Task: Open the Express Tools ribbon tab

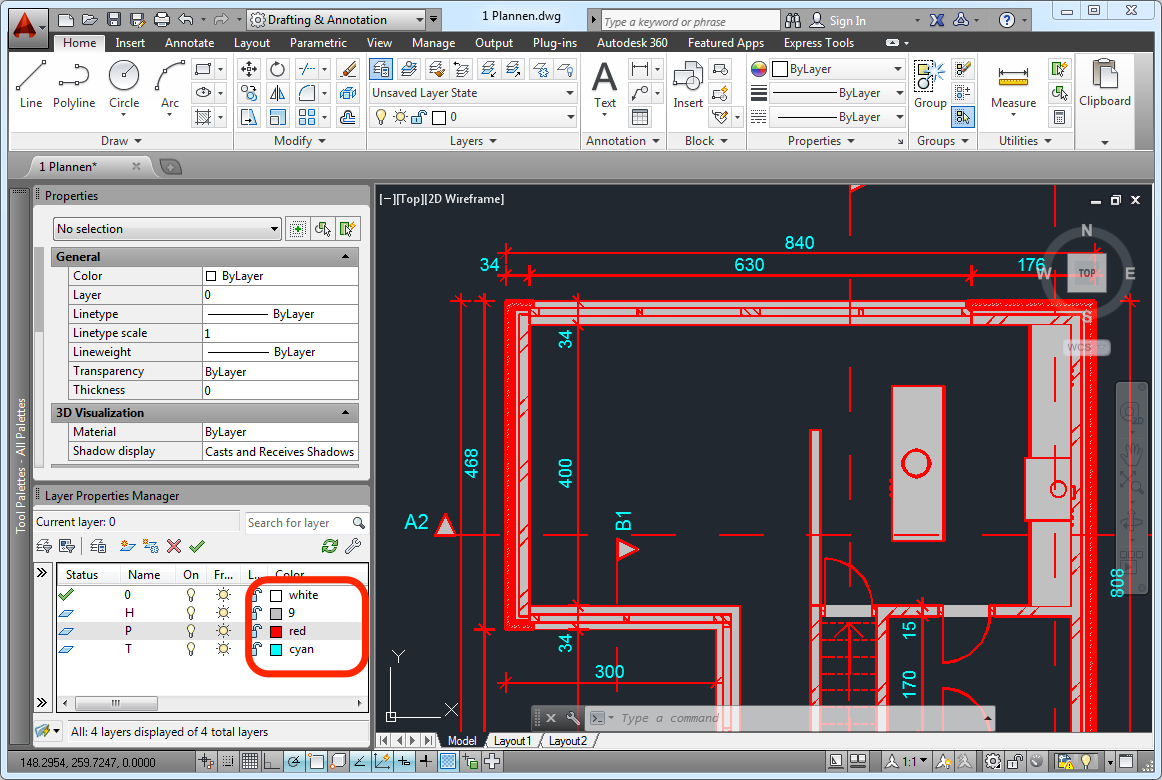Action: [x=819, y=43]
